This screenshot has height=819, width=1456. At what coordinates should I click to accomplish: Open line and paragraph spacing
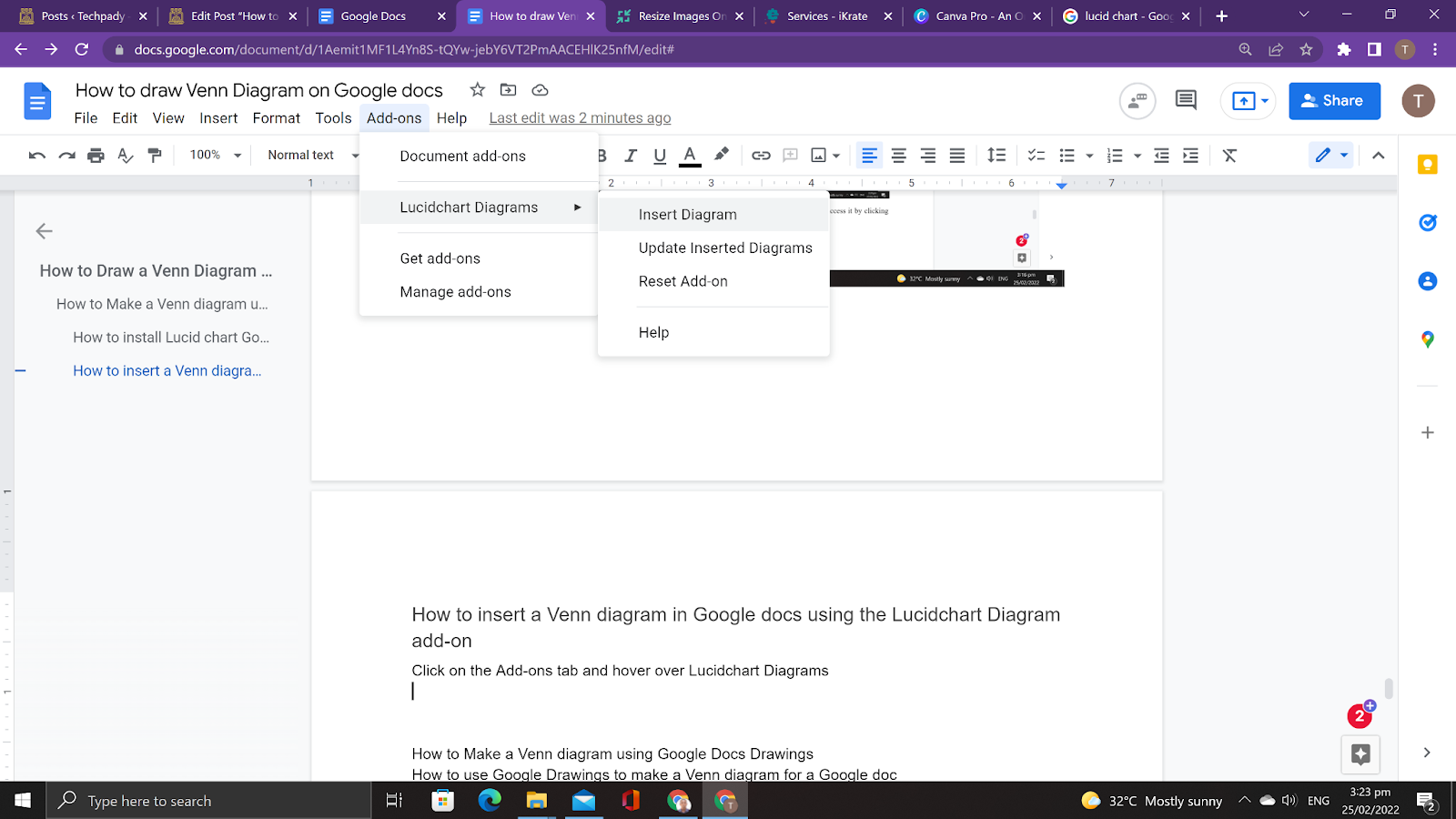pyautogui.click(x=996, y=156)
